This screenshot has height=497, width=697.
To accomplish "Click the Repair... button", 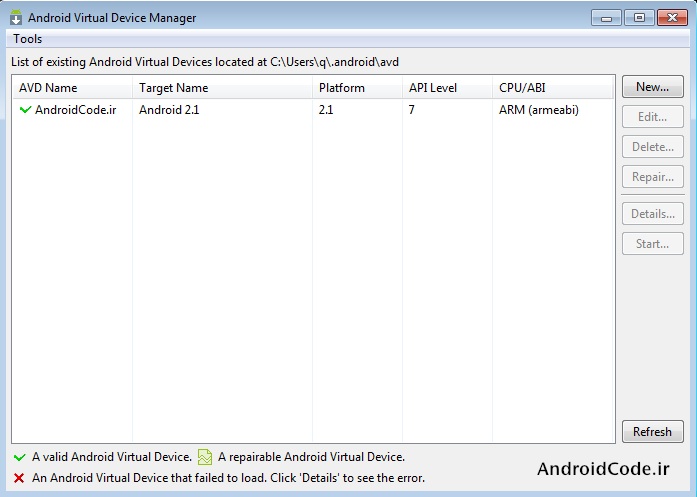I will coord(653,177).
